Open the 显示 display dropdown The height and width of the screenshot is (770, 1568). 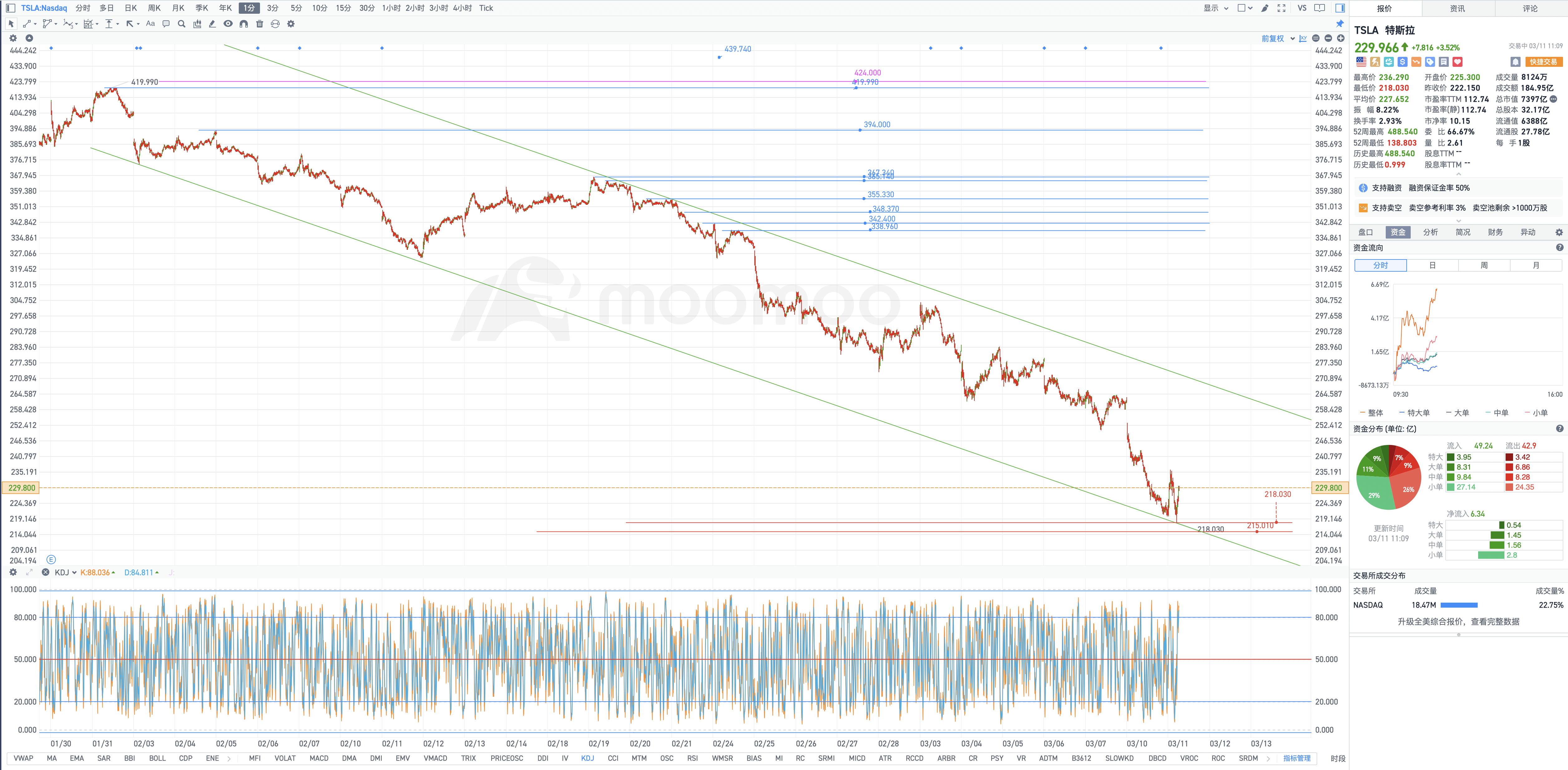[1216, 8]
